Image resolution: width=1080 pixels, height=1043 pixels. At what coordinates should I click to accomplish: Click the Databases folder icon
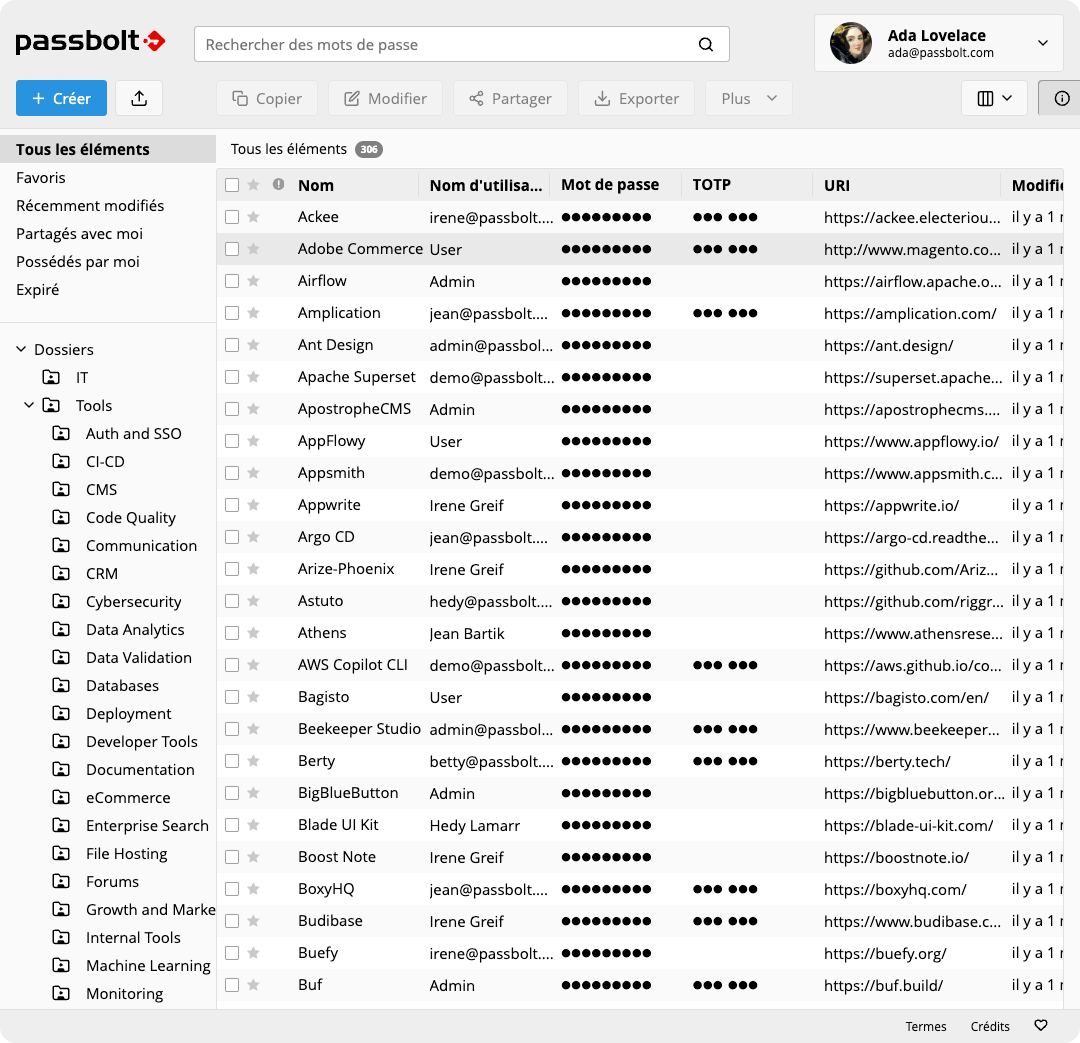pyautogui.click(x=61, y=685)
